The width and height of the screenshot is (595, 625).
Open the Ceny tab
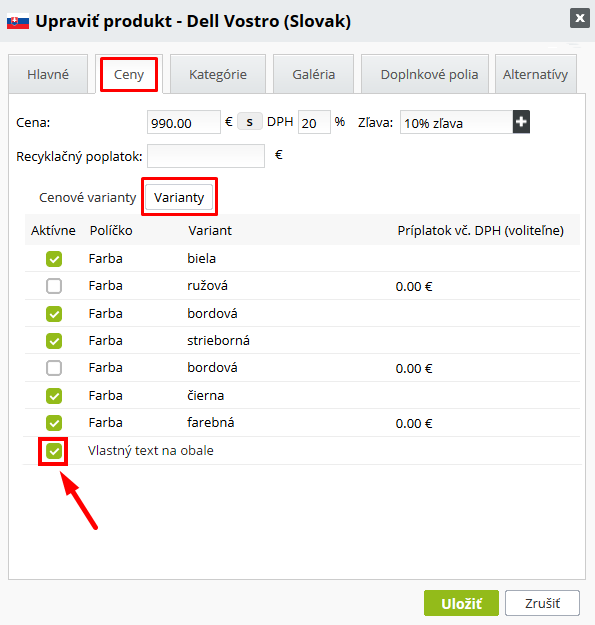(x=129, y=75)
